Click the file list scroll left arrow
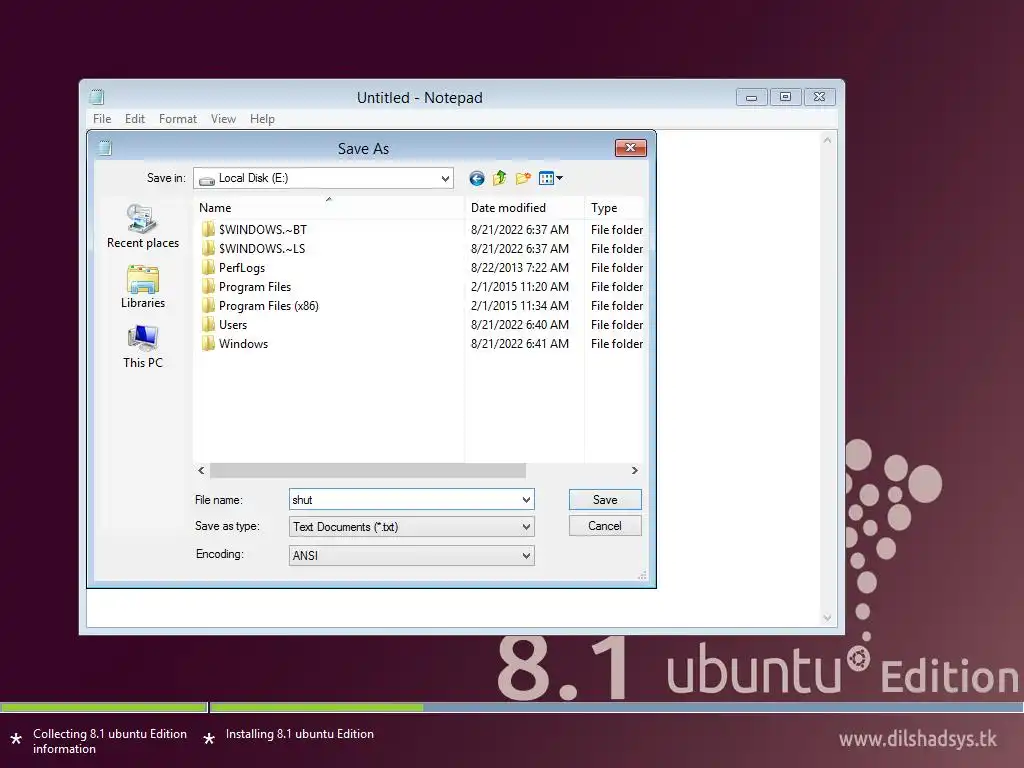Screen dimensions: 1024x768 pyautogui.click(x=201, y=470)
